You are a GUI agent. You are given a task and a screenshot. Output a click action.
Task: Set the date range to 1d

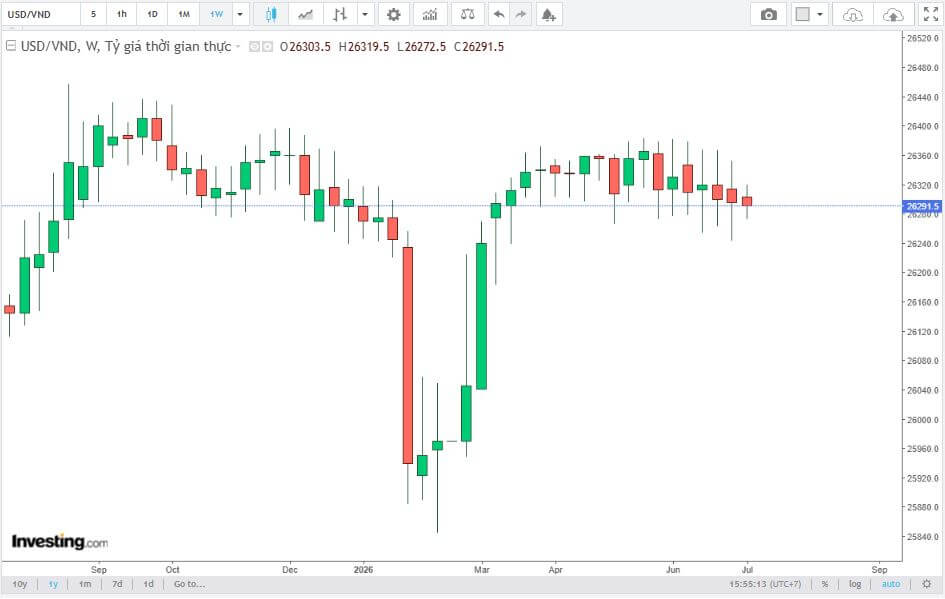pos(148,584)
